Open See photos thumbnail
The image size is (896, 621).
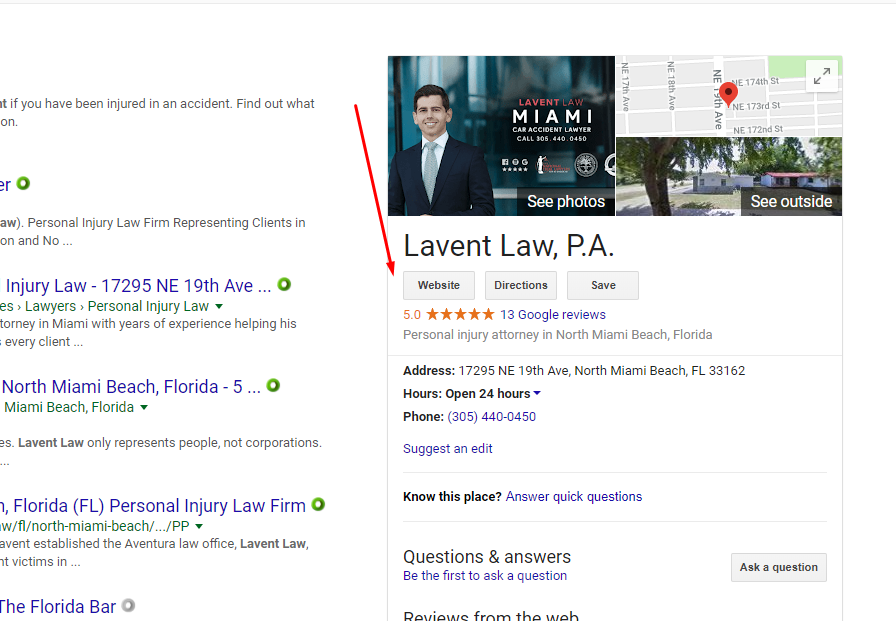501,136
